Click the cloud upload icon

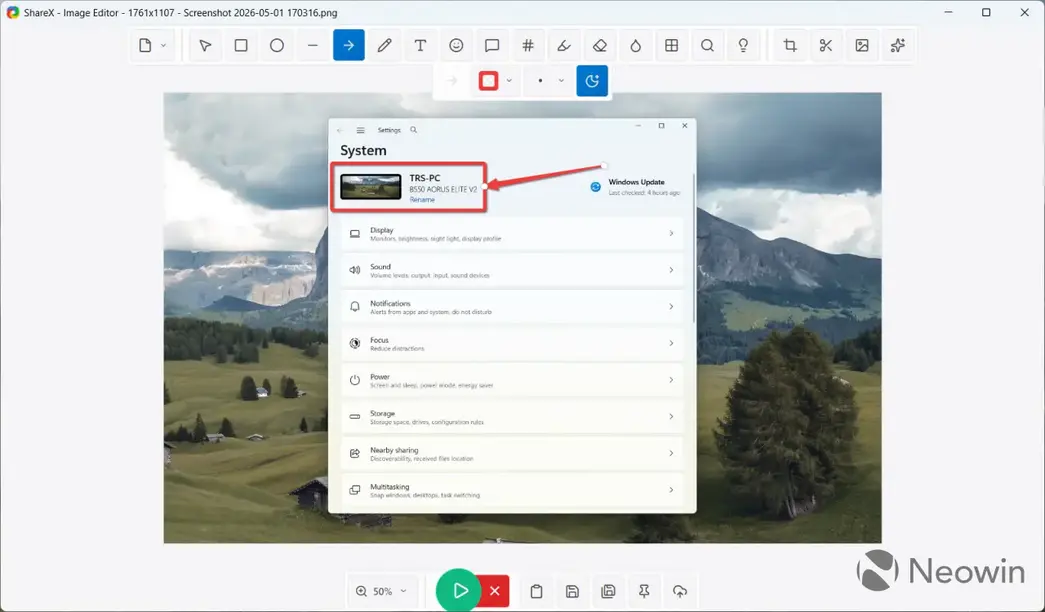(680, 591)
